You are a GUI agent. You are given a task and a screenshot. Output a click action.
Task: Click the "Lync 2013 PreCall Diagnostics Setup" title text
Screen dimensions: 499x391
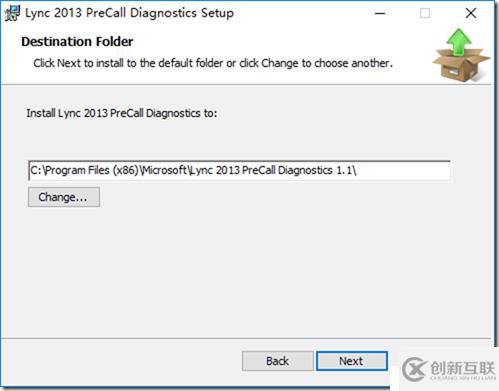[129, 13]
